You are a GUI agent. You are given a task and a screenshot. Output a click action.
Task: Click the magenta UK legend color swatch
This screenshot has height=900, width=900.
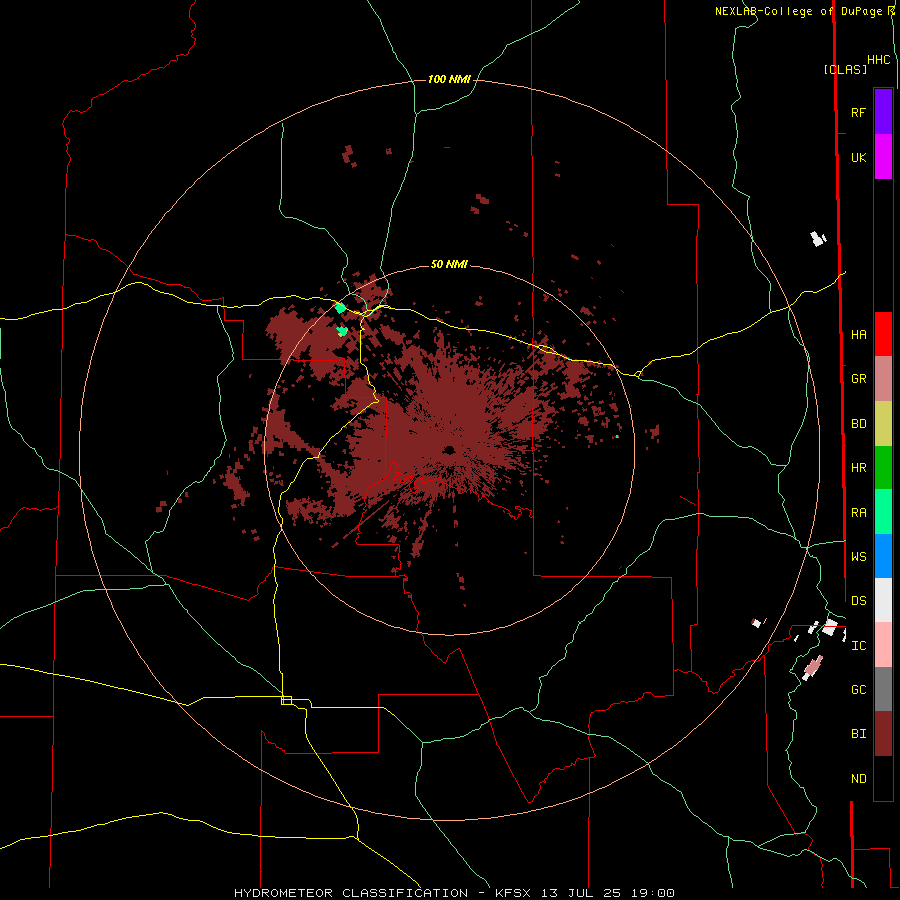tap(883, 157)
